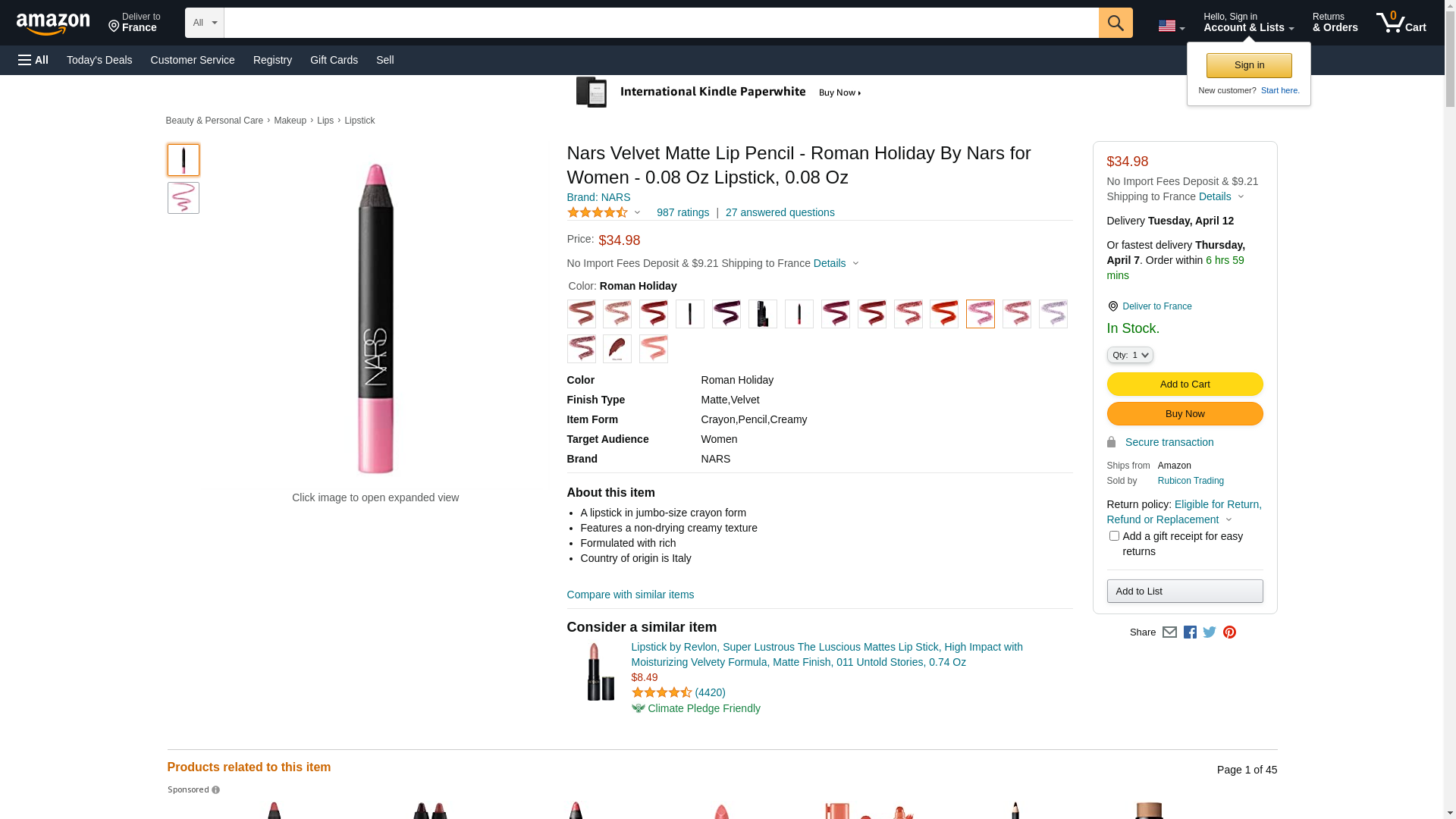Select the bright red color swatch

(x=944, y=314)
